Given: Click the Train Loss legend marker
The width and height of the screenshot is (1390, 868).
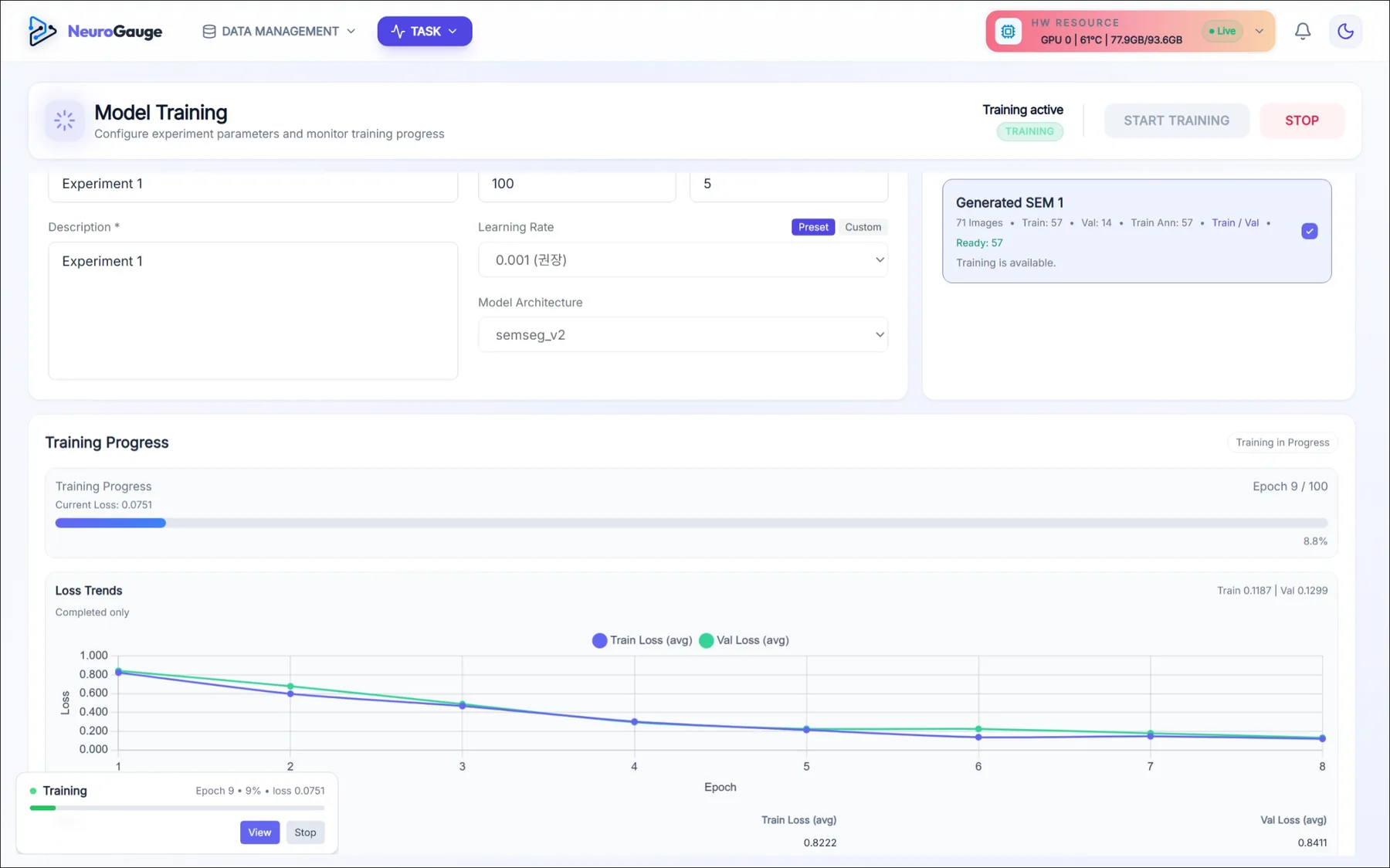Looking at the screenshot, I should coord(599,640).
